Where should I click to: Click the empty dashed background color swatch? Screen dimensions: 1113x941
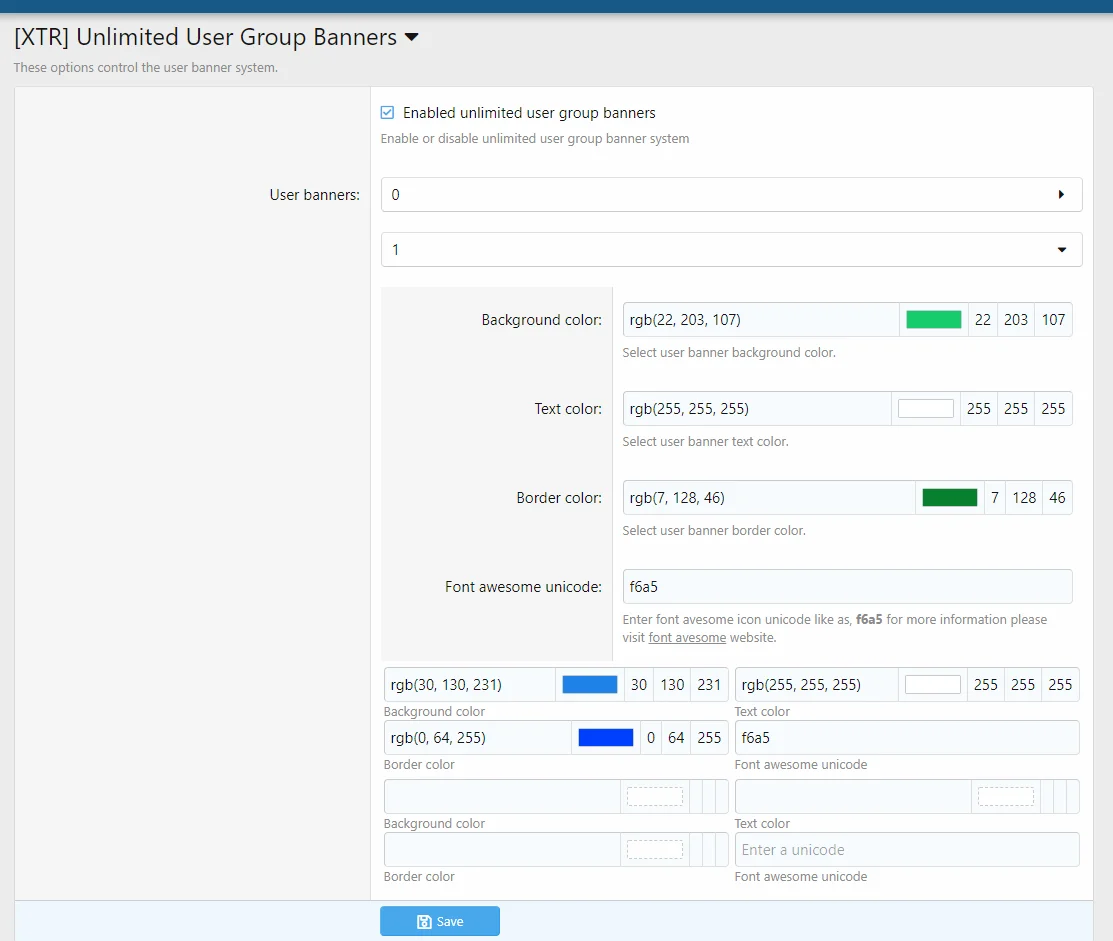click(655, 796)
